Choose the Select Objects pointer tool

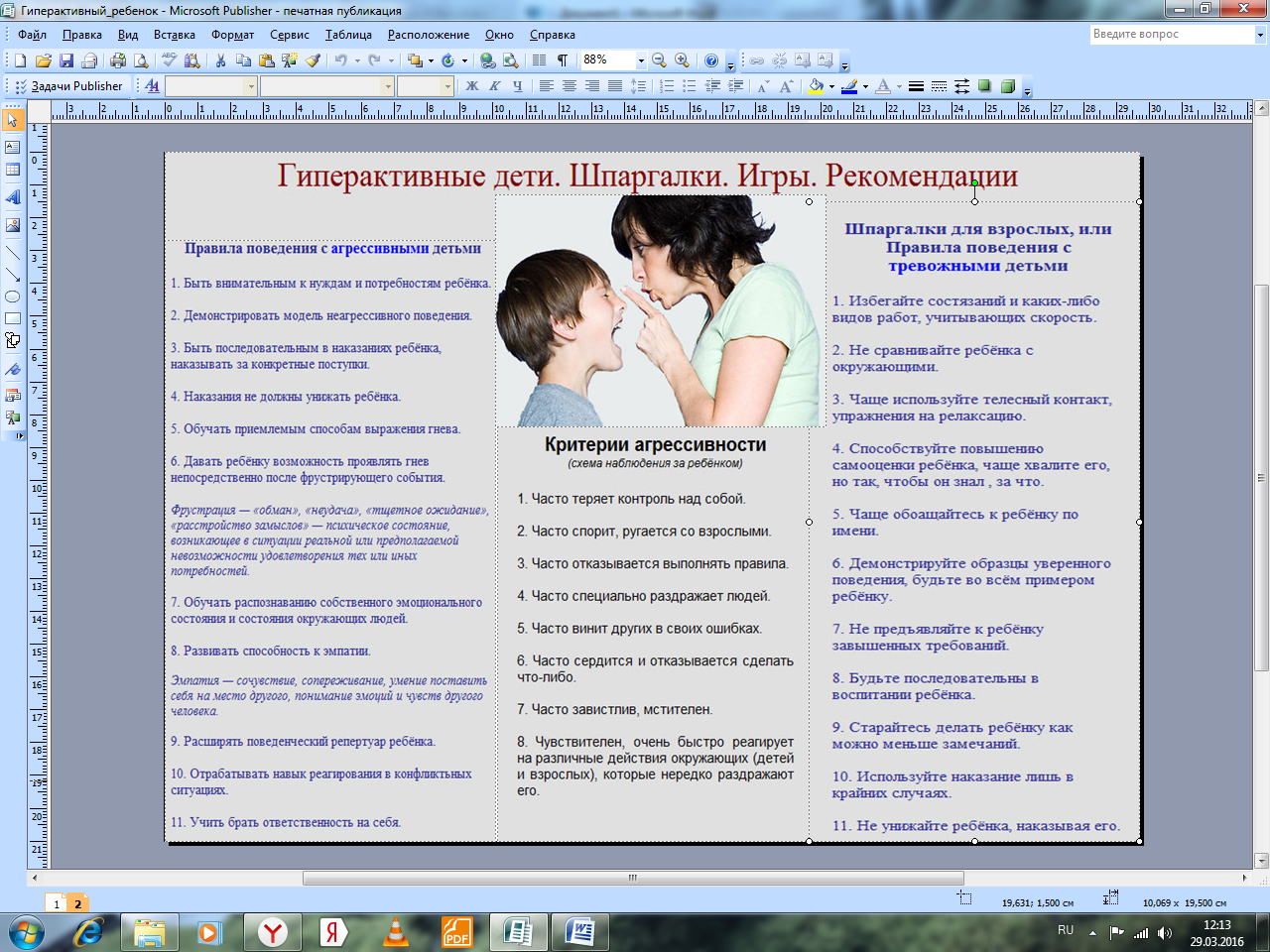[x=13, y=120]
